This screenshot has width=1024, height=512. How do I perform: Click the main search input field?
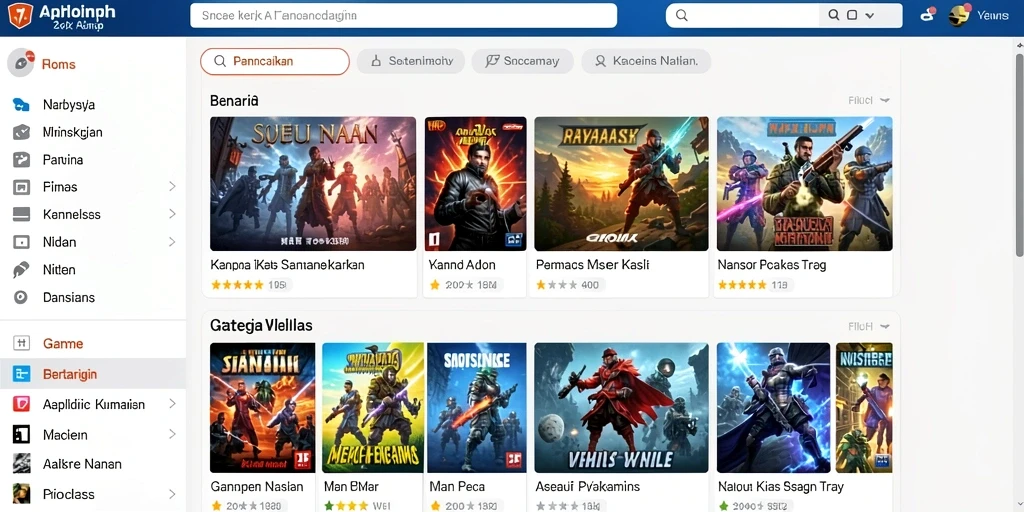(x=404, y=15)
